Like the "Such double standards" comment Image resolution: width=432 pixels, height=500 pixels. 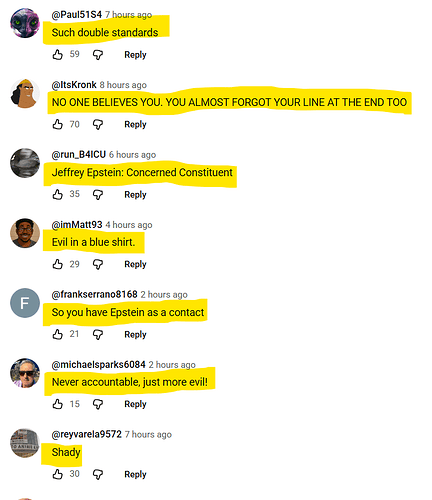58,54
